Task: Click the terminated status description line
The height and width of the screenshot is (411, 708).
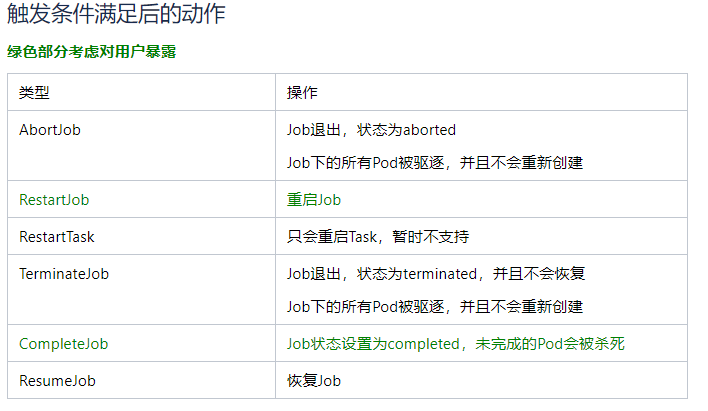Action: click(x=436, y=274)
